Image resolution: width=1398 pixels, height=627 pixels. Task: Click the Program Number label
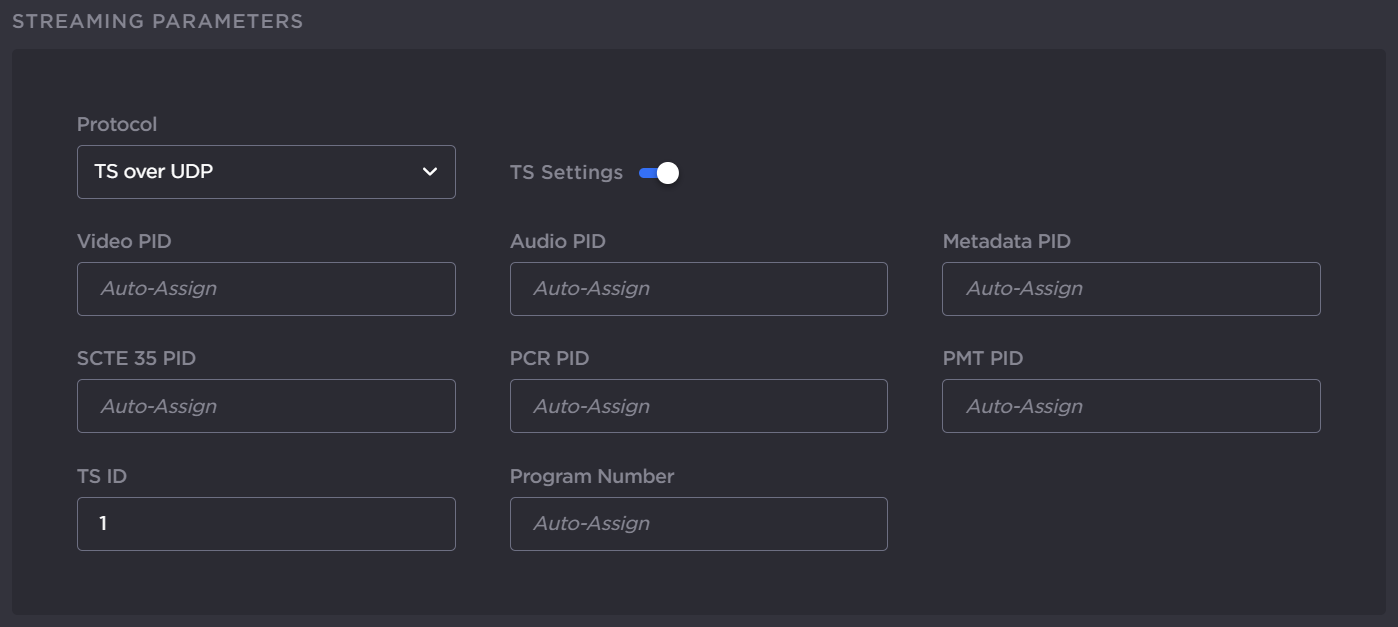click(592, 476)
